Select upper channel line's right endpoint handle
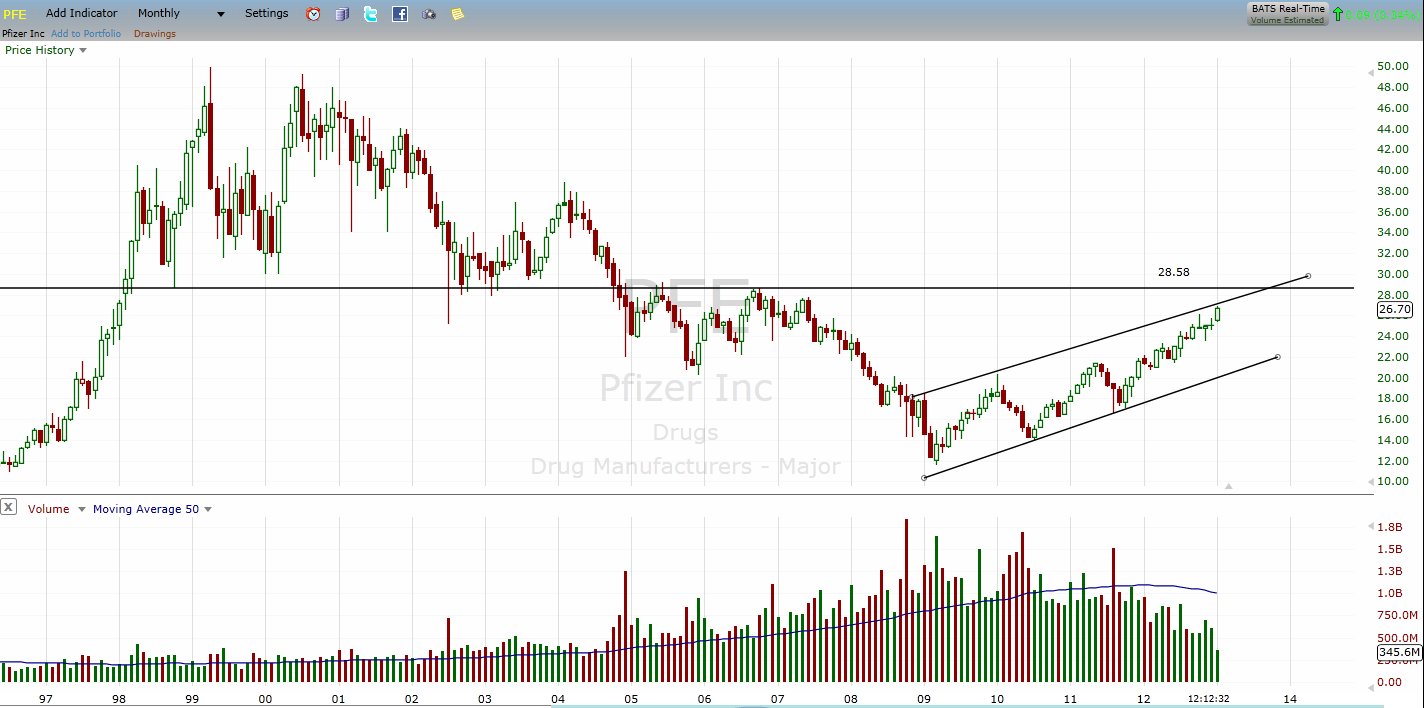 pyautogui.click(x=1308, y=276)
